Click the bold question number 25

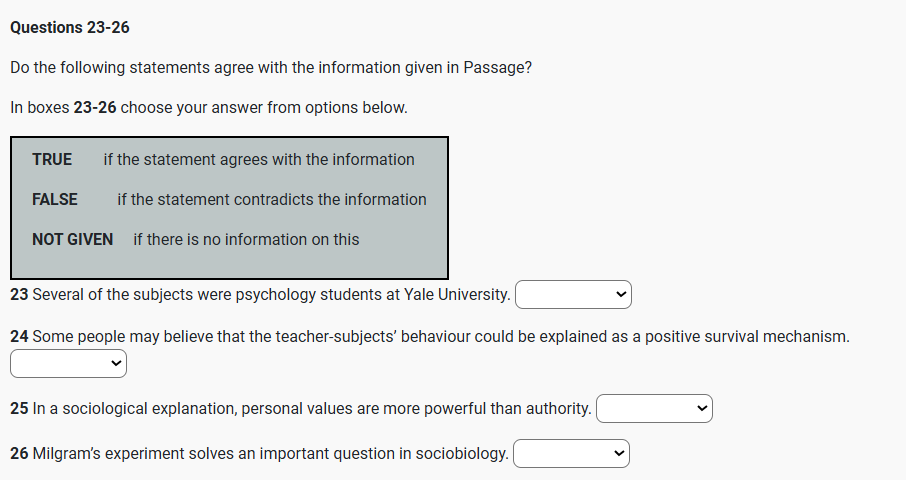click(x=19, y=408)
